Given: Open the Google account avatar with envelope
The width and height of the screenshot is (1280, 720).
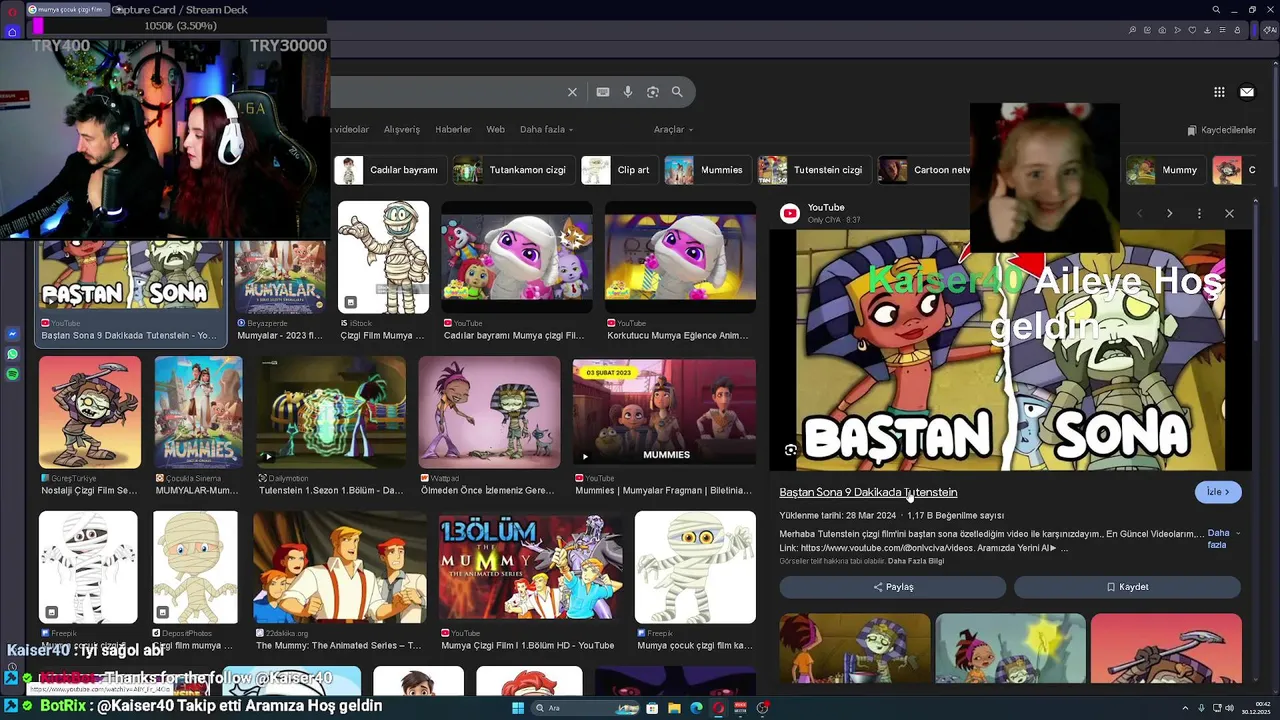Looking at the screenshot, I should [1247, 92].
